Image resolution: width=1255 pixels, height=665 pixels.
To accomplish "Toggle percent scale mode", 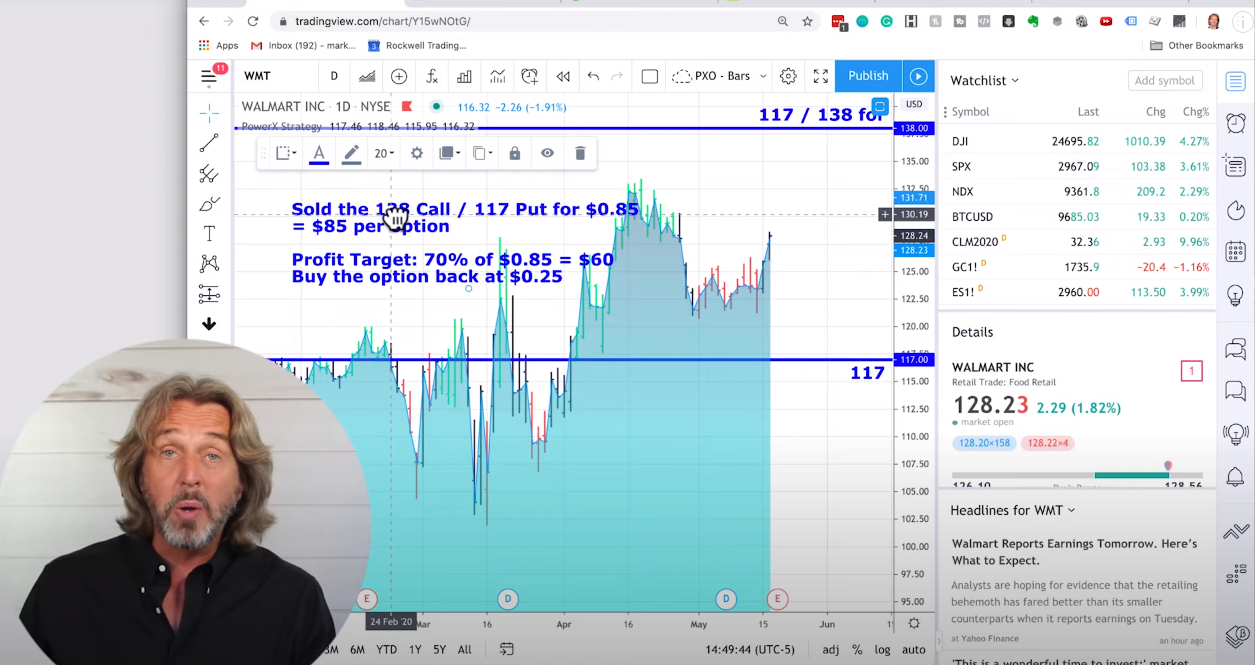I will click(x=857, y=649).
